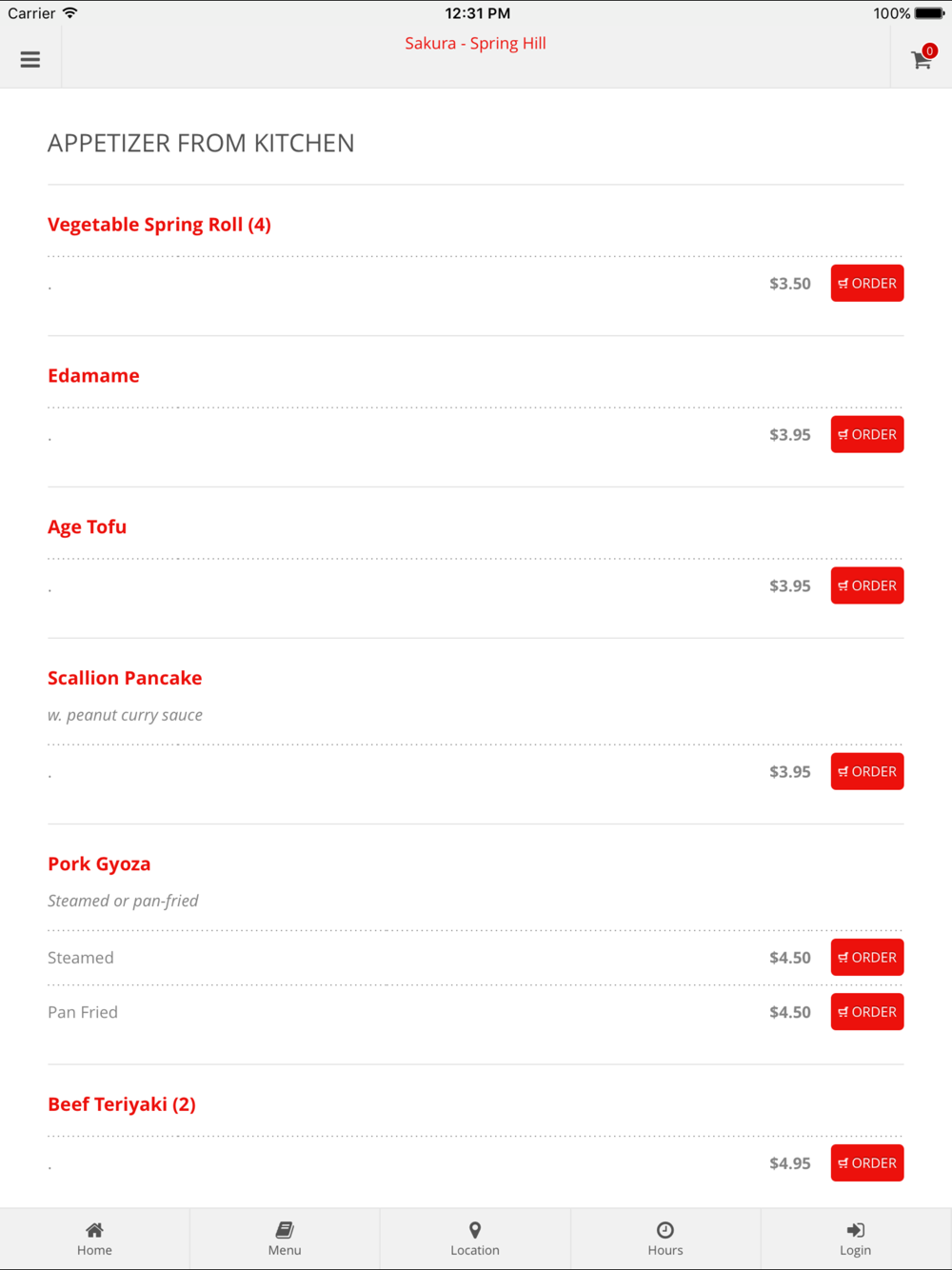Select the Beef Teriyaki (2) heading
Viewport: 952px width, 1270px height.
[x=122, y=1104]
